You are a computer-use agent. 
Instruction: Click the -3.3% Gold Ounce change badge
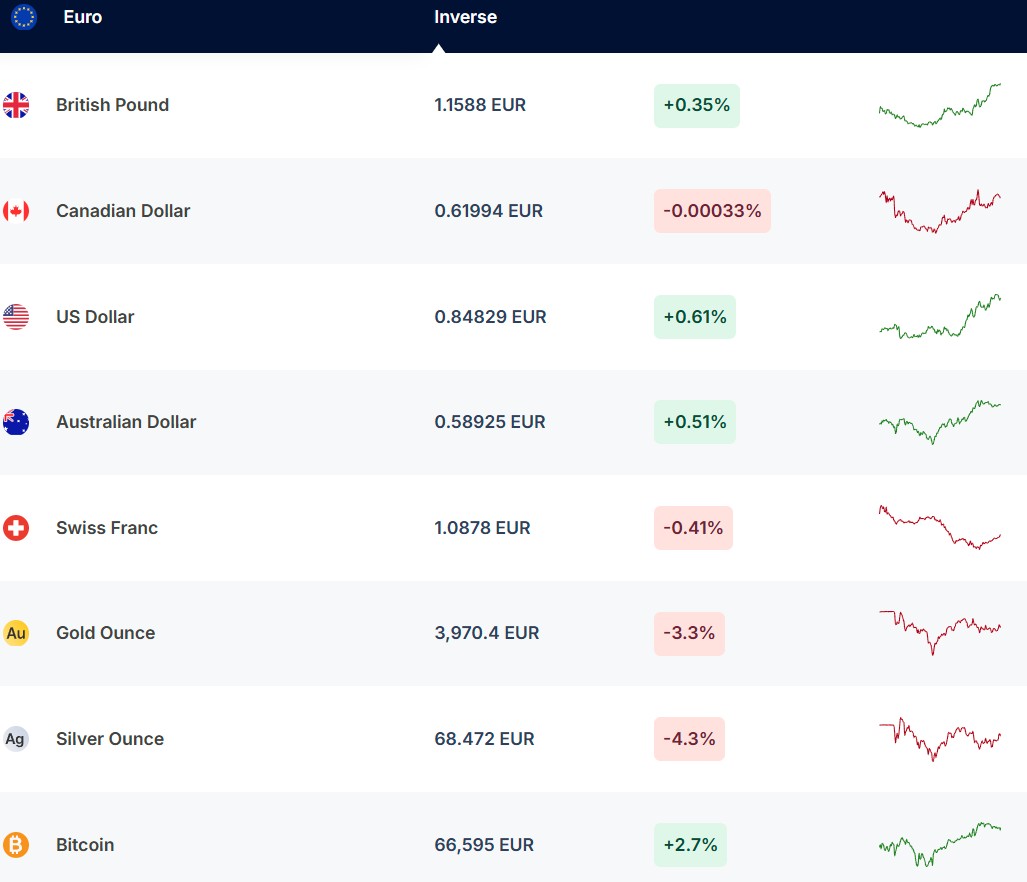[x=689, y=633]
